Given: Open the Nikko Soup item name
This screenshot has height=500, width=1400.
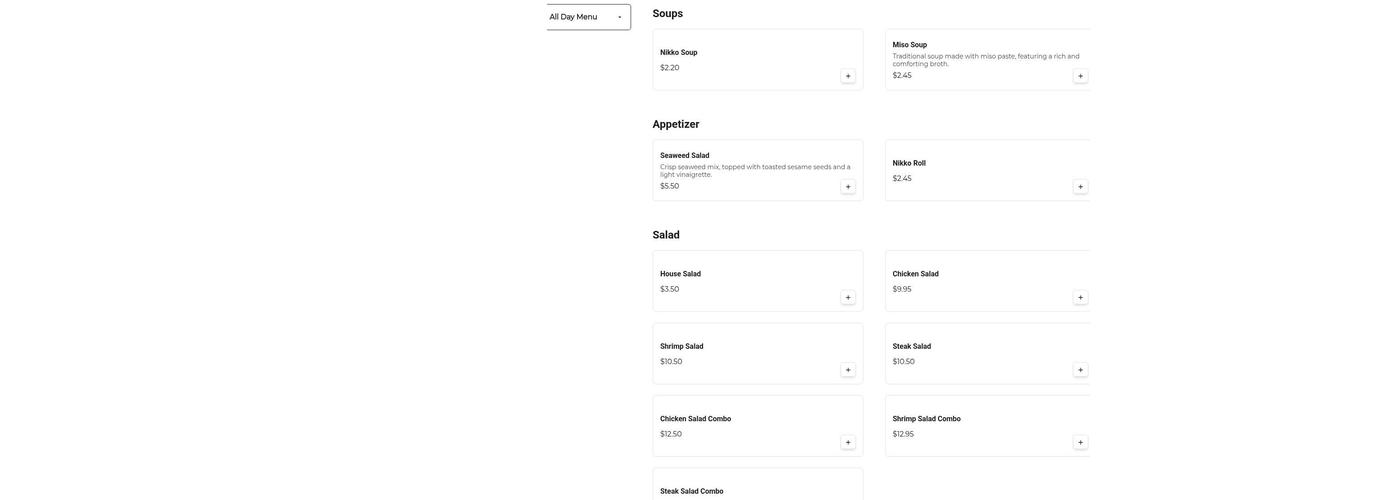Looking at the screenshot, I should 679,53.
